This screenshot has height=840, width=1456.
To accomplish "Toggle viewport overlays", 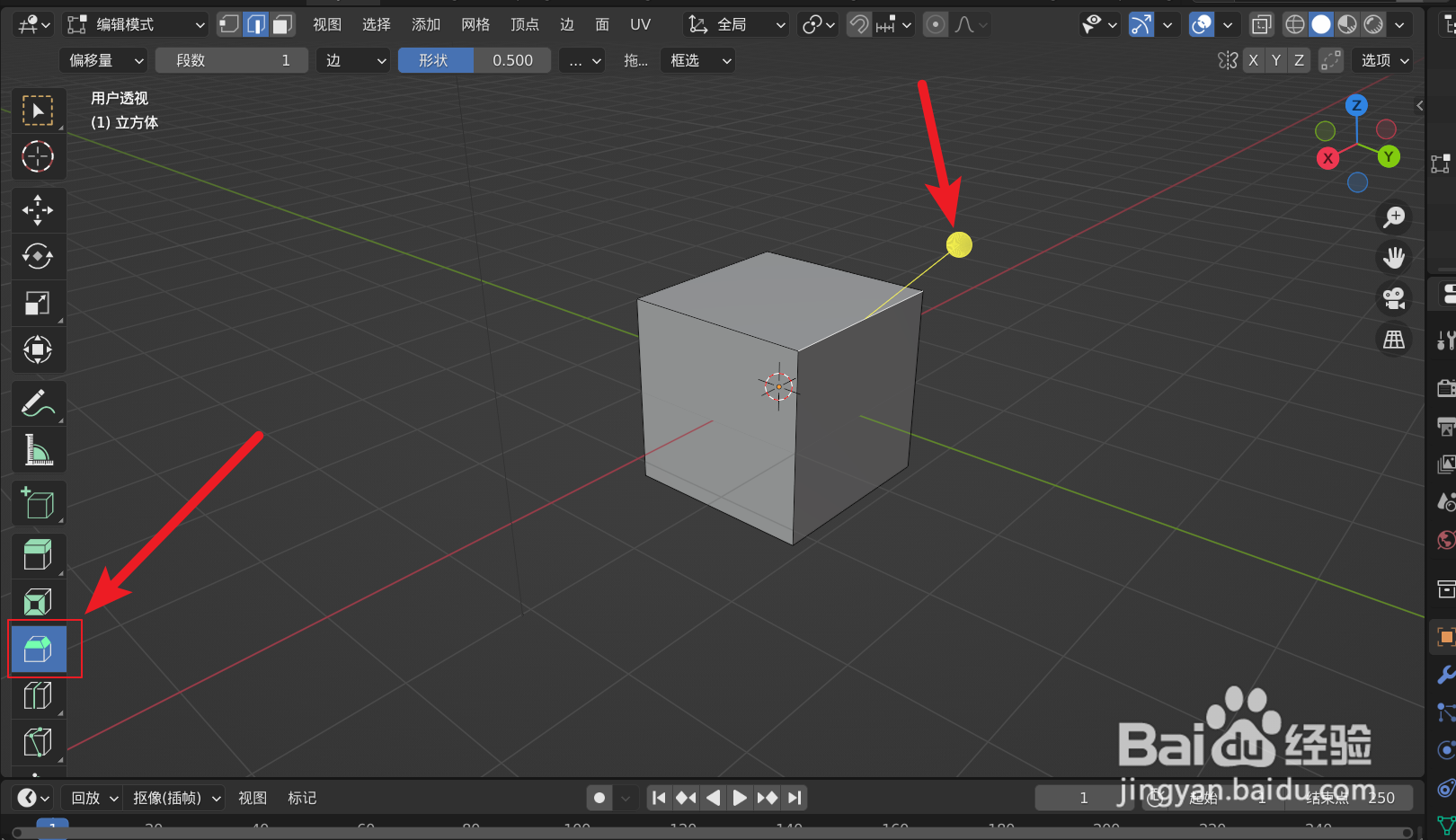I will (1202, 24).
